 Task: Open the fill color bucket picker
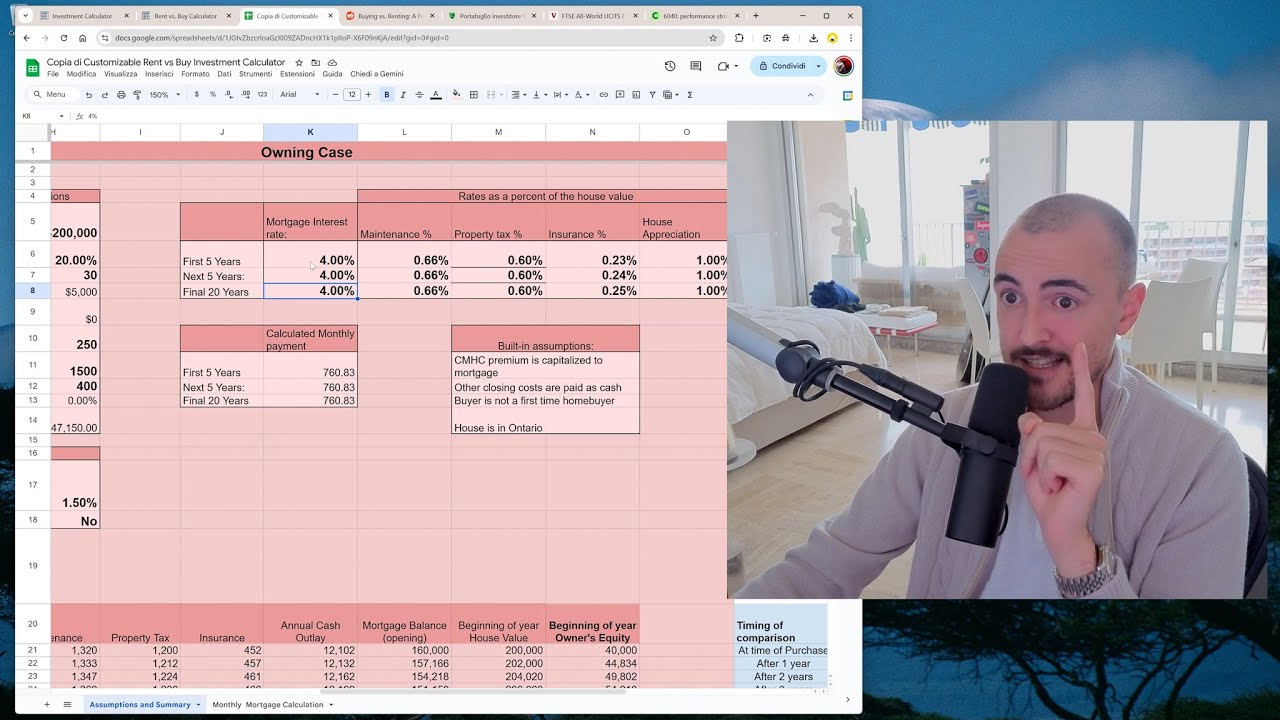click(457, 95)
